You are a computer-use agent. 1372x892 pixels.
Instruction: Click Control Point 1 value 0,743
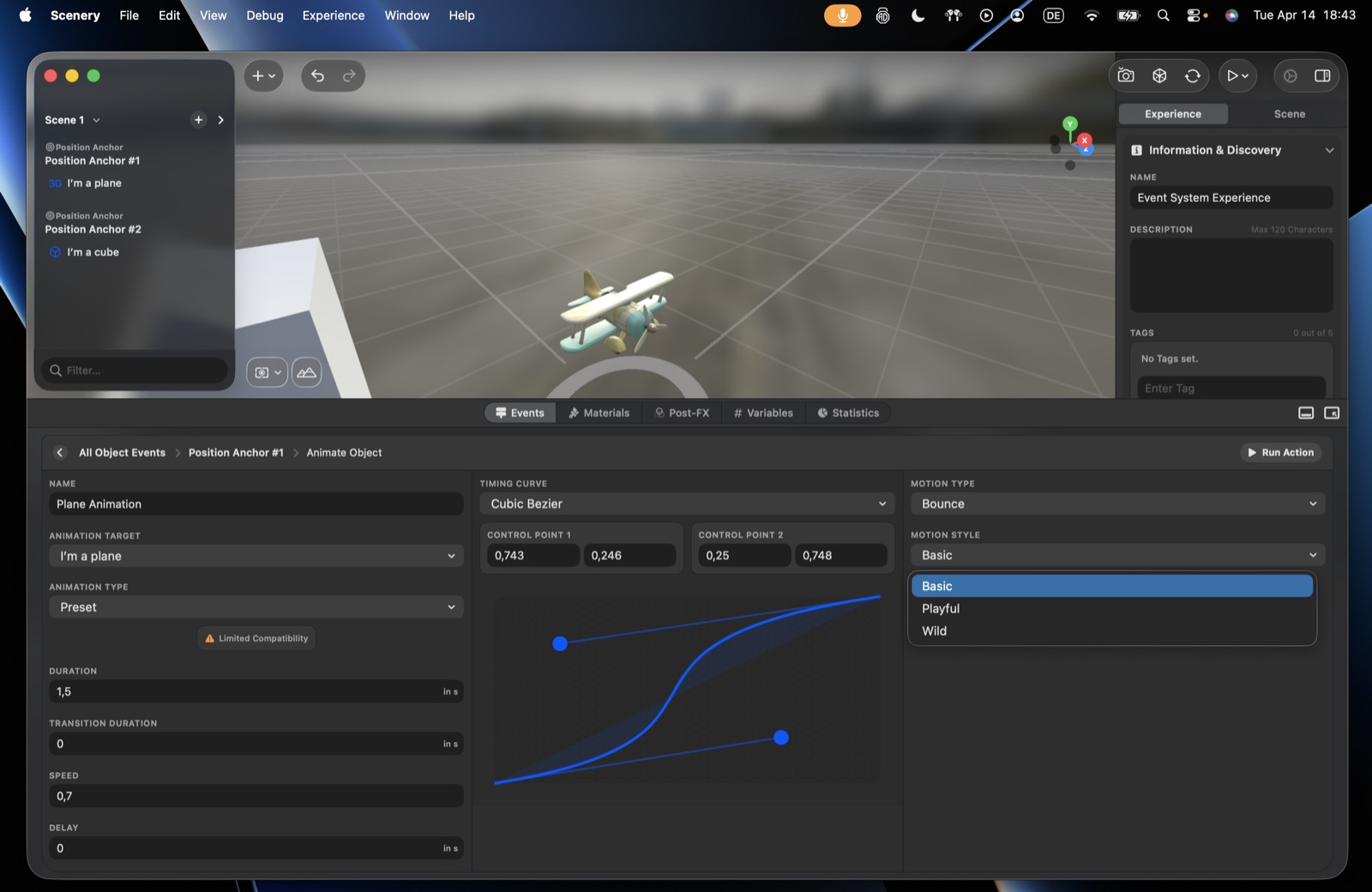tap(533, 555)
